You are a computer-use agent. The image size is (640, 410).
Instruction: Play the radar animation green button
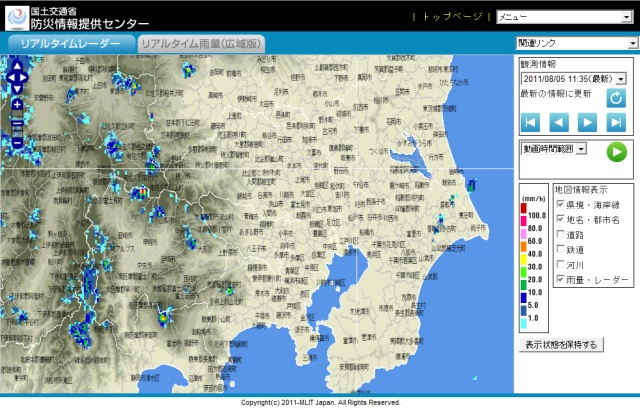pyautogui.click(x=616, y=151)
